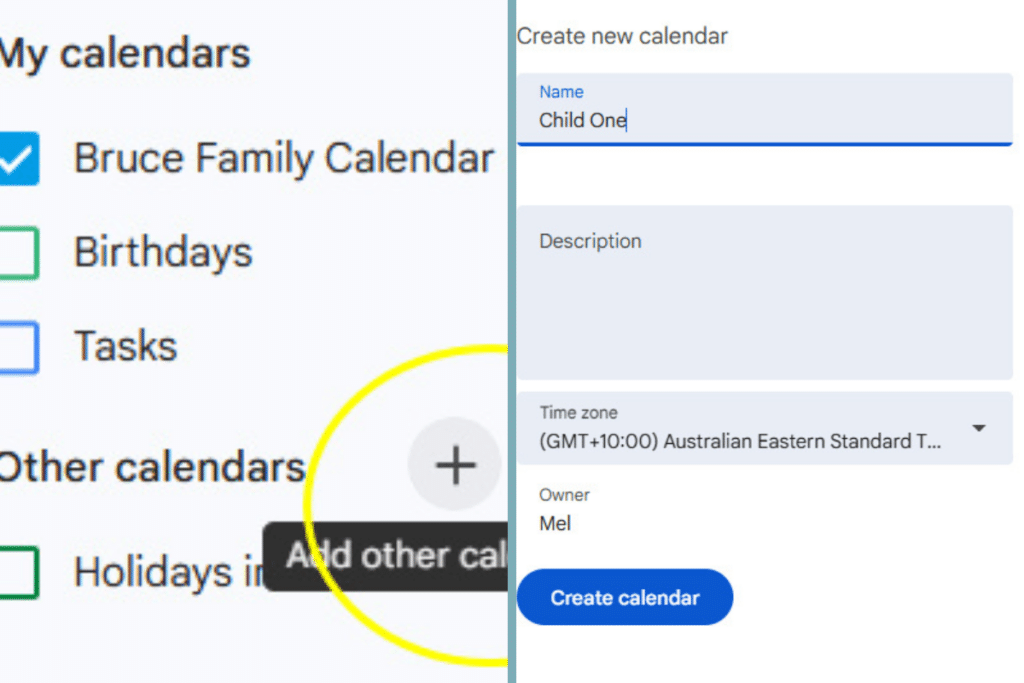
Task: Click the plus icon to add other calendars
Action: (x=455, y=464)
